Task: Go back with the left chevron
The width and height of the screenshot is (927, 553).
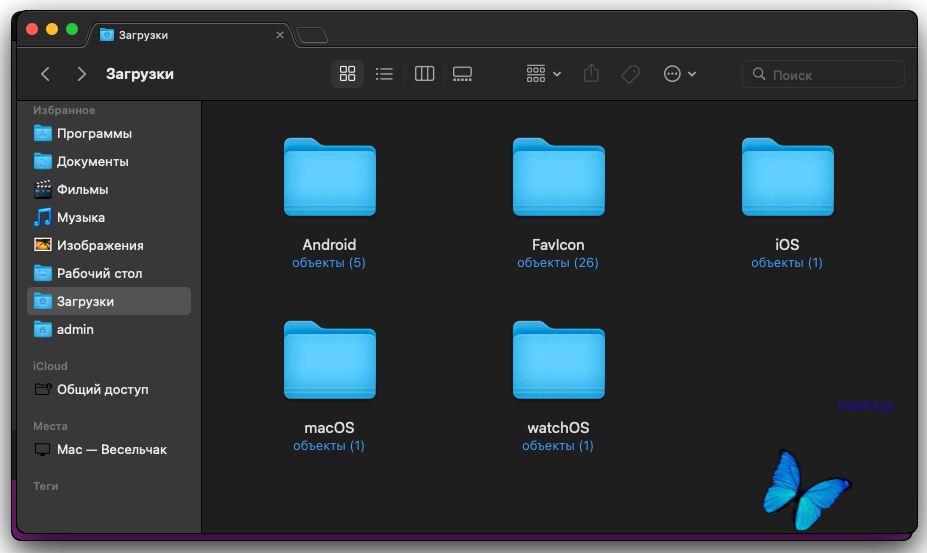Action: tap(46, 74)
